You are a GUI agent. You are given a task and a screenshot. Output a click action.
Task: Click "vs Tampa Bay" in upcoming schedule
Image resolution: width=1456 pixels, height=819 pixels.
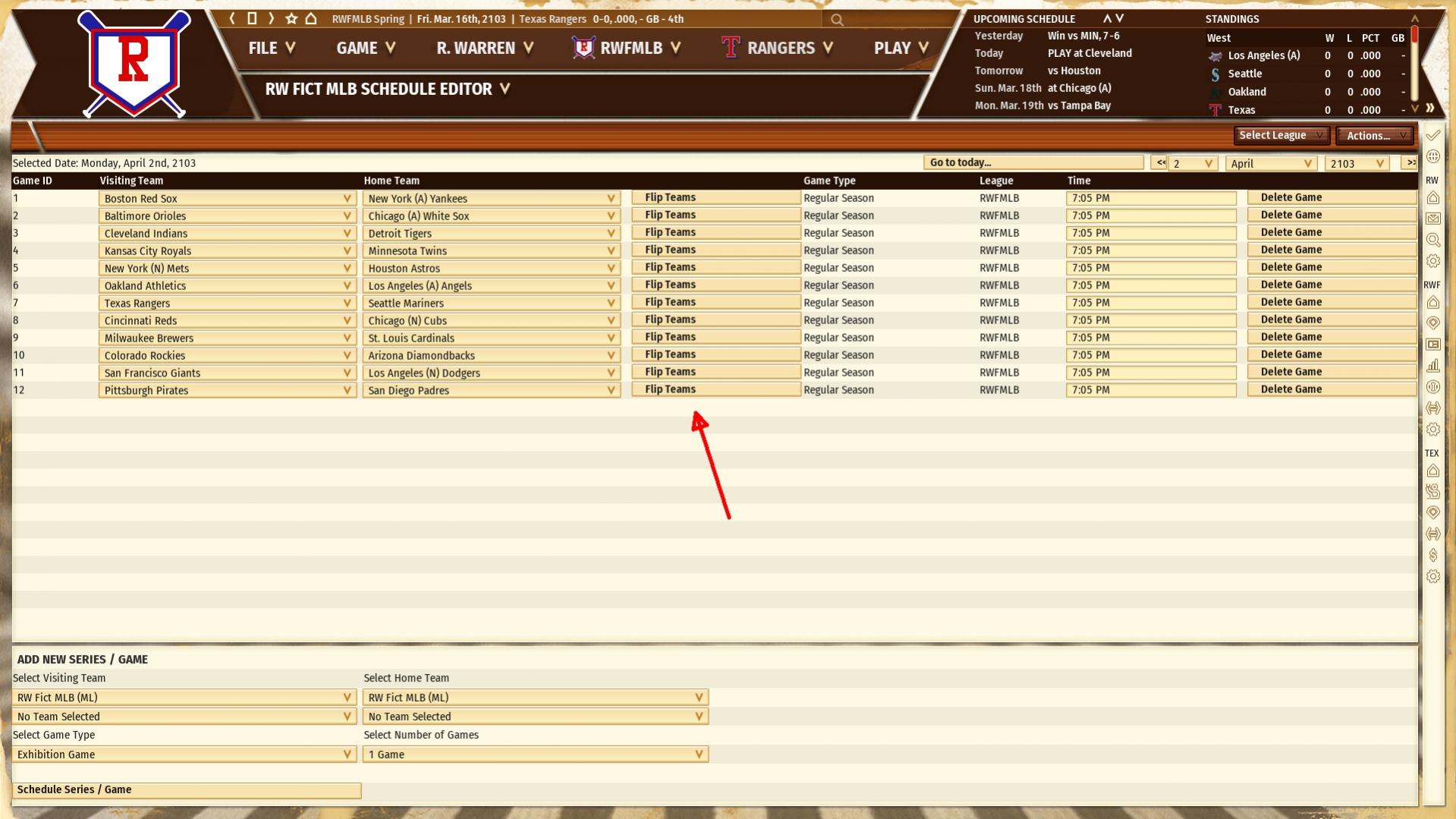pos(1079,106)
